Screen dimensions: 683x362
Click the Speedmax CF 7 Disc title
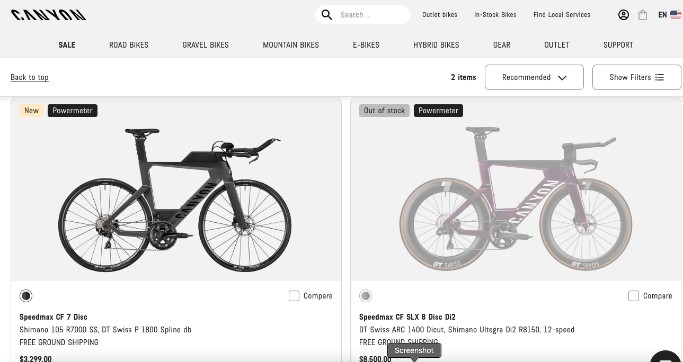53,317
